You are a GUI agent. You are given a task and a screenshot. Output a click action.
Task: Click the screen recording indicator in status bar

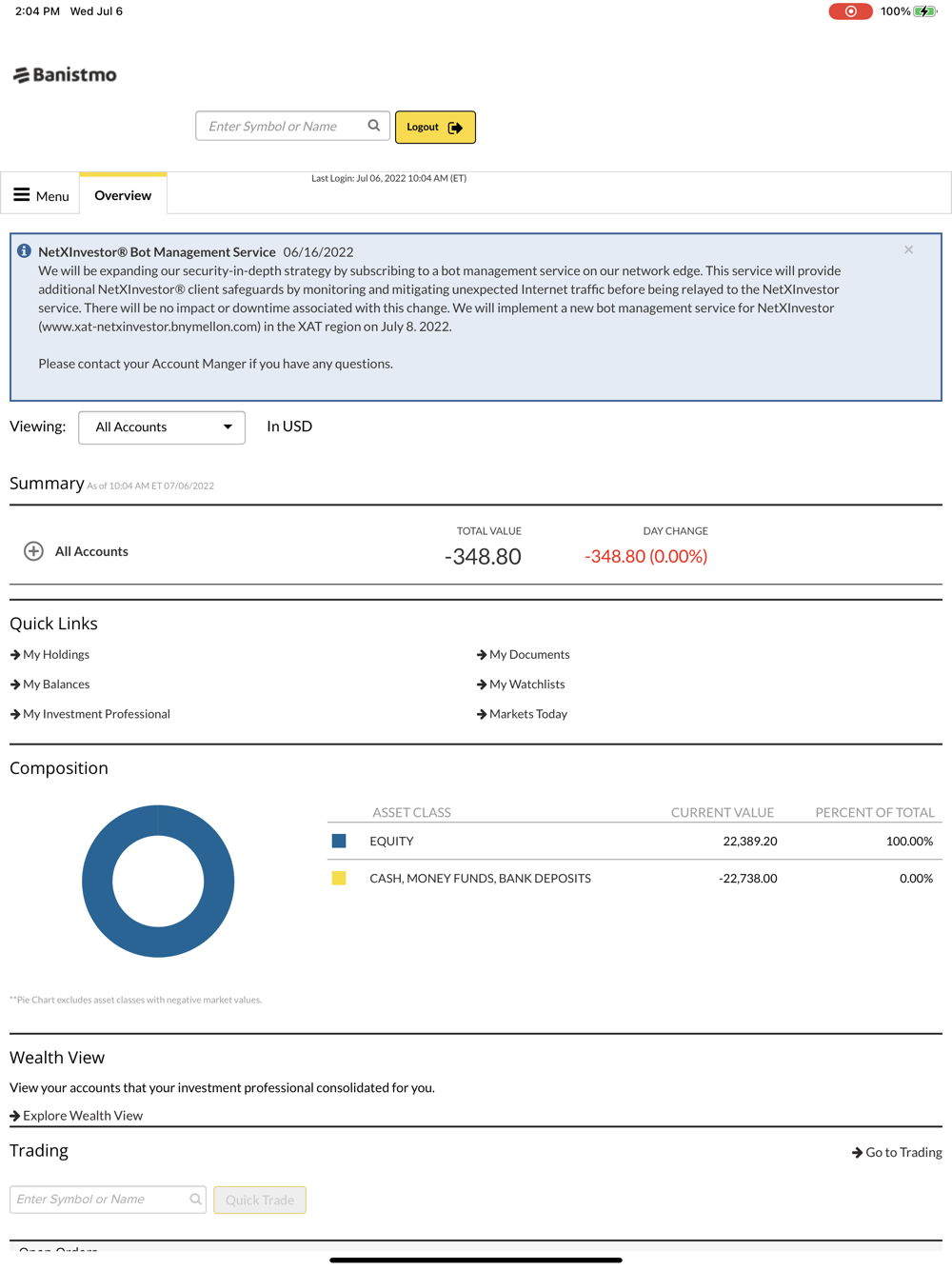[x=850, y=11]
